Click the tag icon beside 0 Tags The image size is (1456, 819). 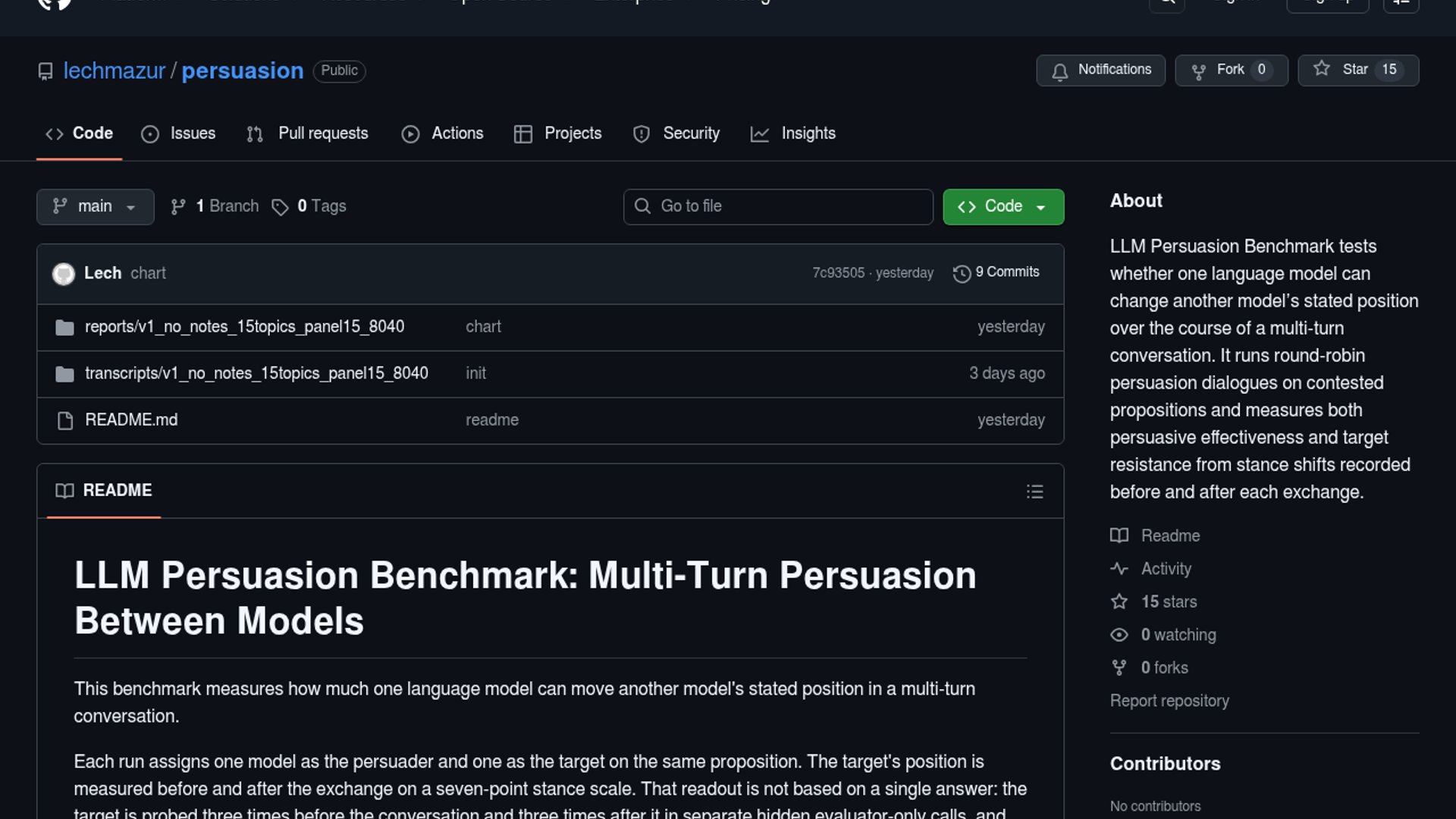(280, 207)
